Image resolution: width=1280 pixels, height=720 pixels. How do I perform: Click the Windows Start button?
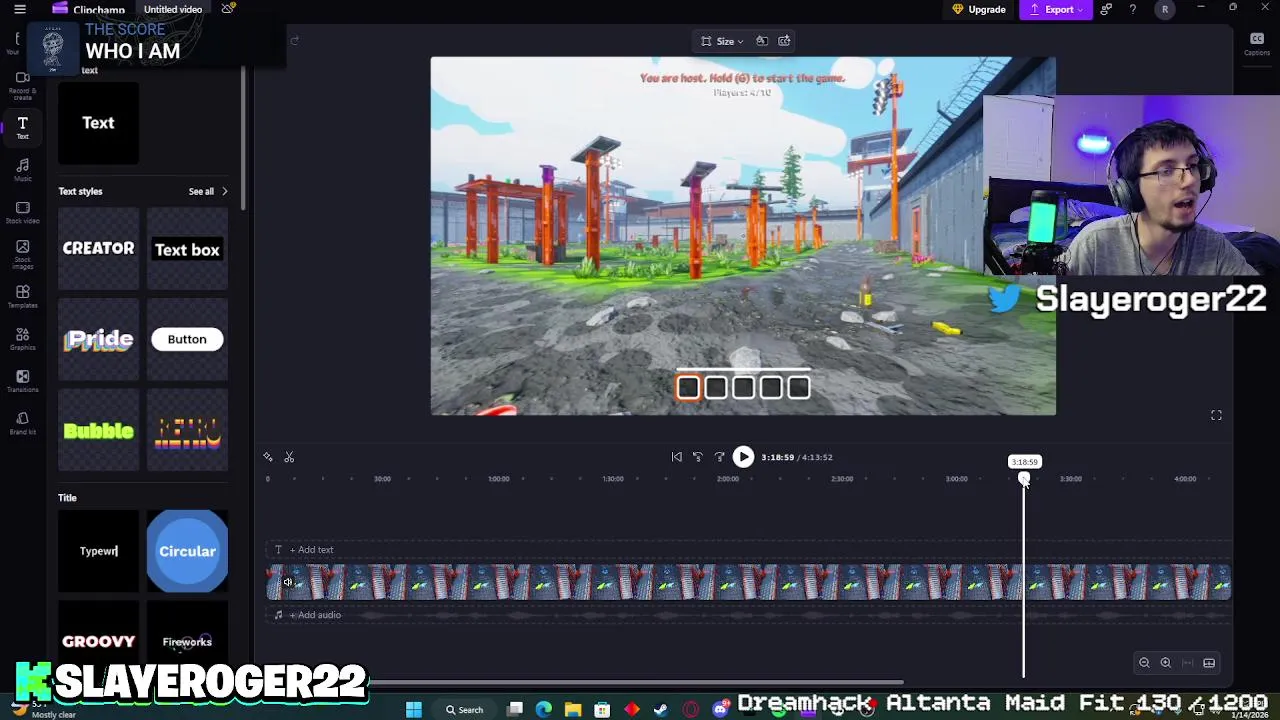tap(413, 710)
